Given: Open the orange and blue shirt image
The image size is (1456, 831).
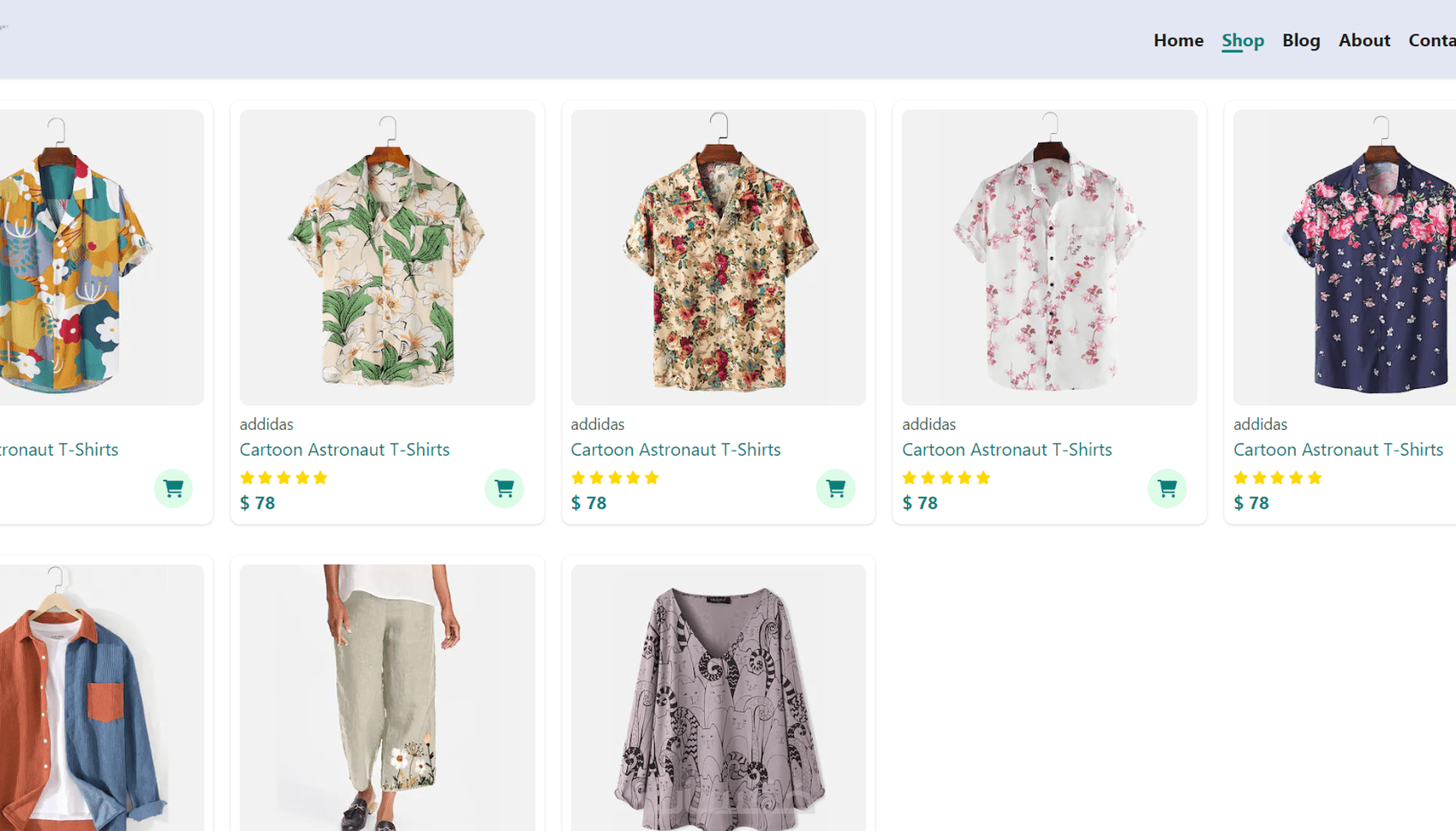Looking at the screenshot, I should coord(94,696).
